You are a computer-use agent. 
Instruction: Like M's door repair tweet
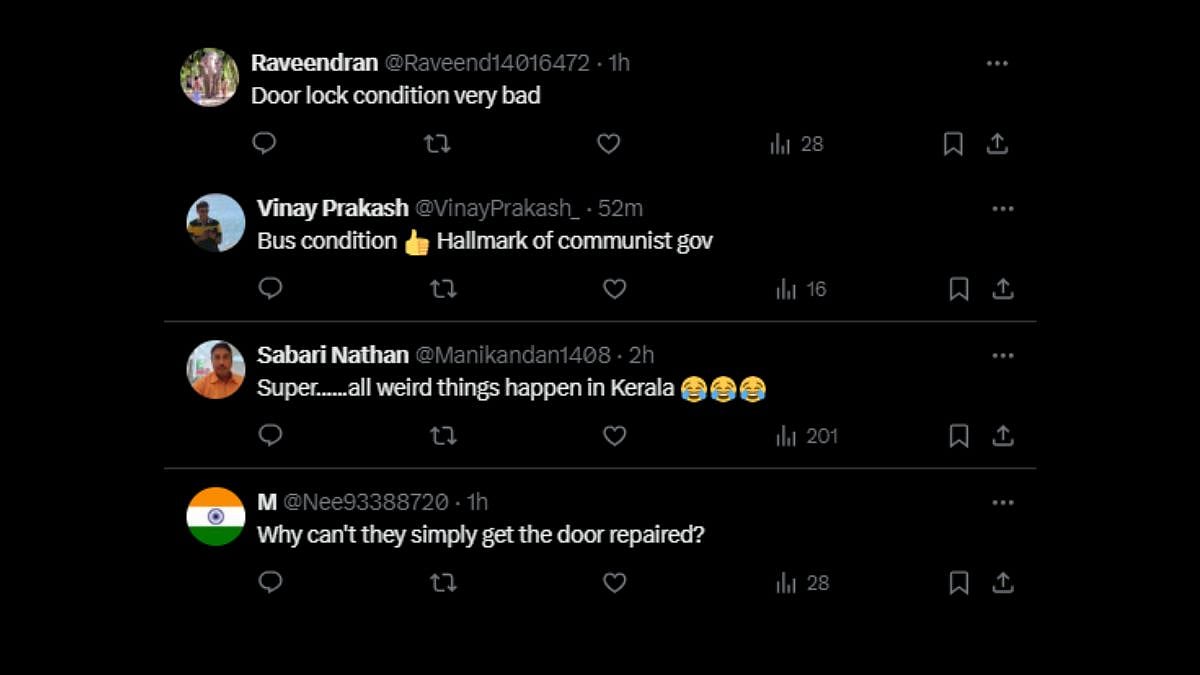point(615,583)
